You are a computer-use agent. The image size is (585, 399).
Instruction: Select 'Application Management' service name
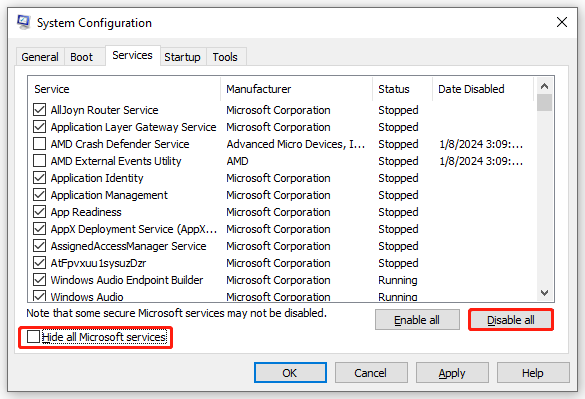pyautogui.click(x=109, y=195)
